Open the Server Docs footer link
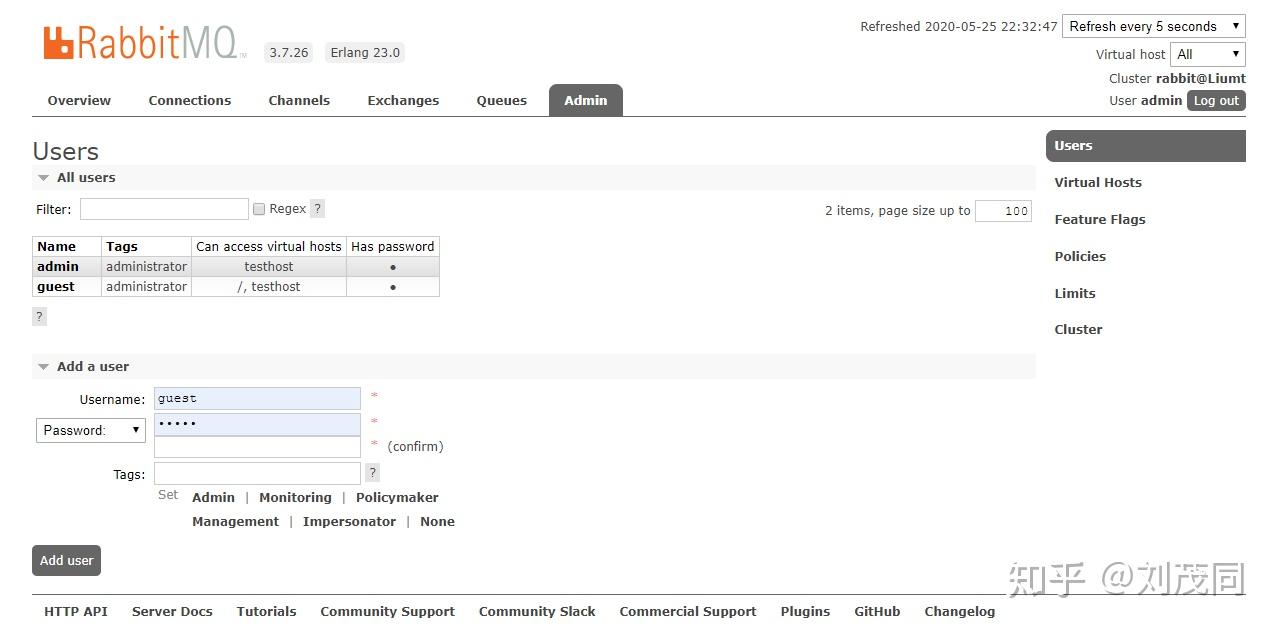 click(172, 611)
